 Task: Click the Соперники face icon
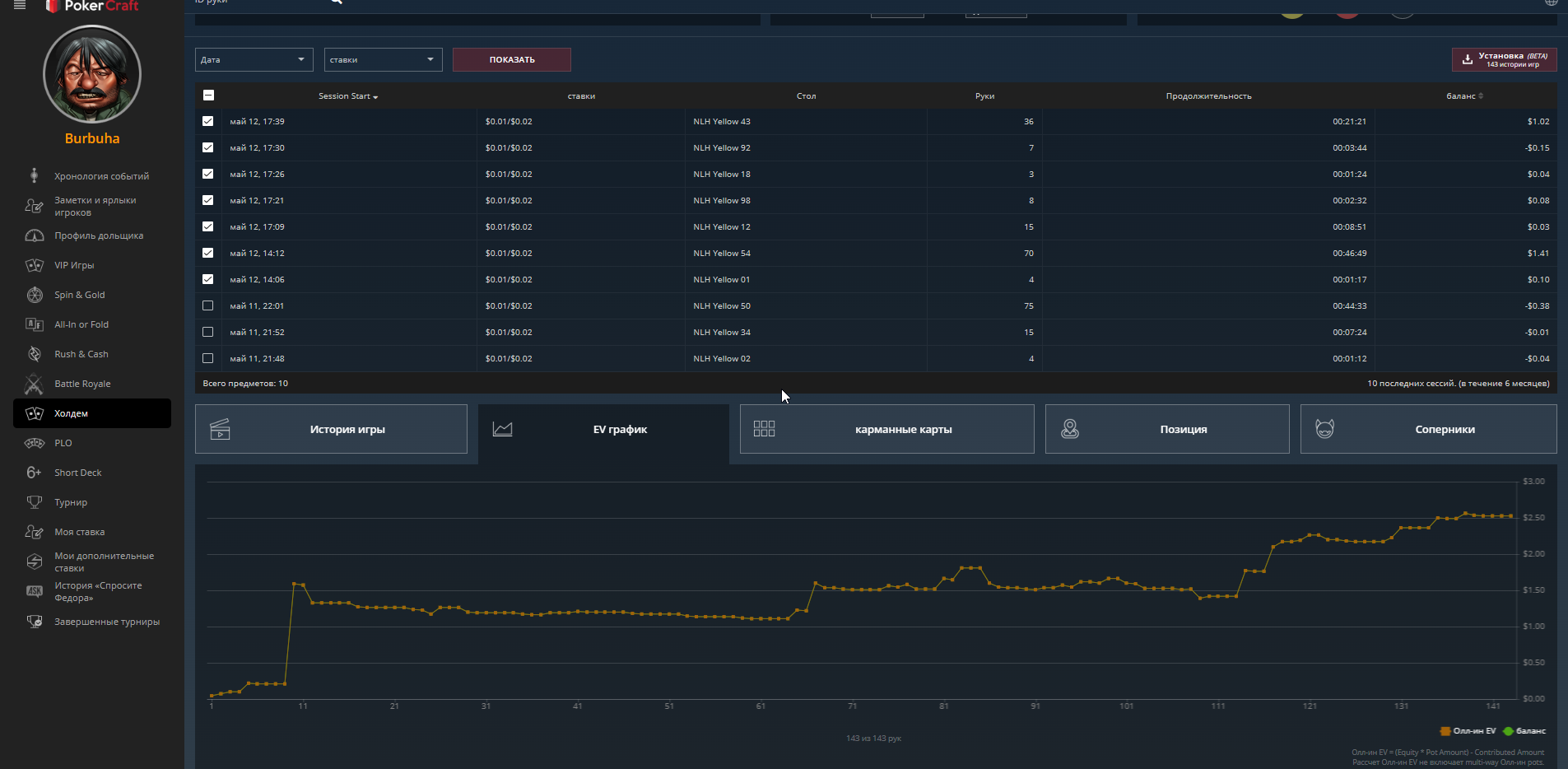[x=1324, y=429]
